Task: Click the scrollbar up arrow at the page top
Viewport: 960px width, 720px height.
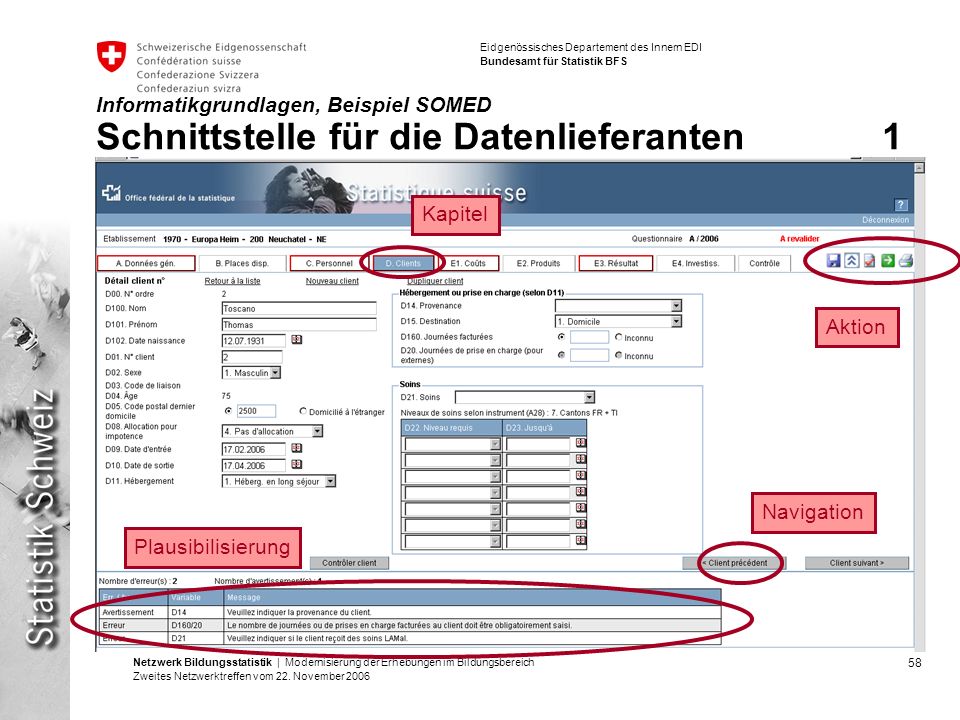Action: (x=919, y=167)
